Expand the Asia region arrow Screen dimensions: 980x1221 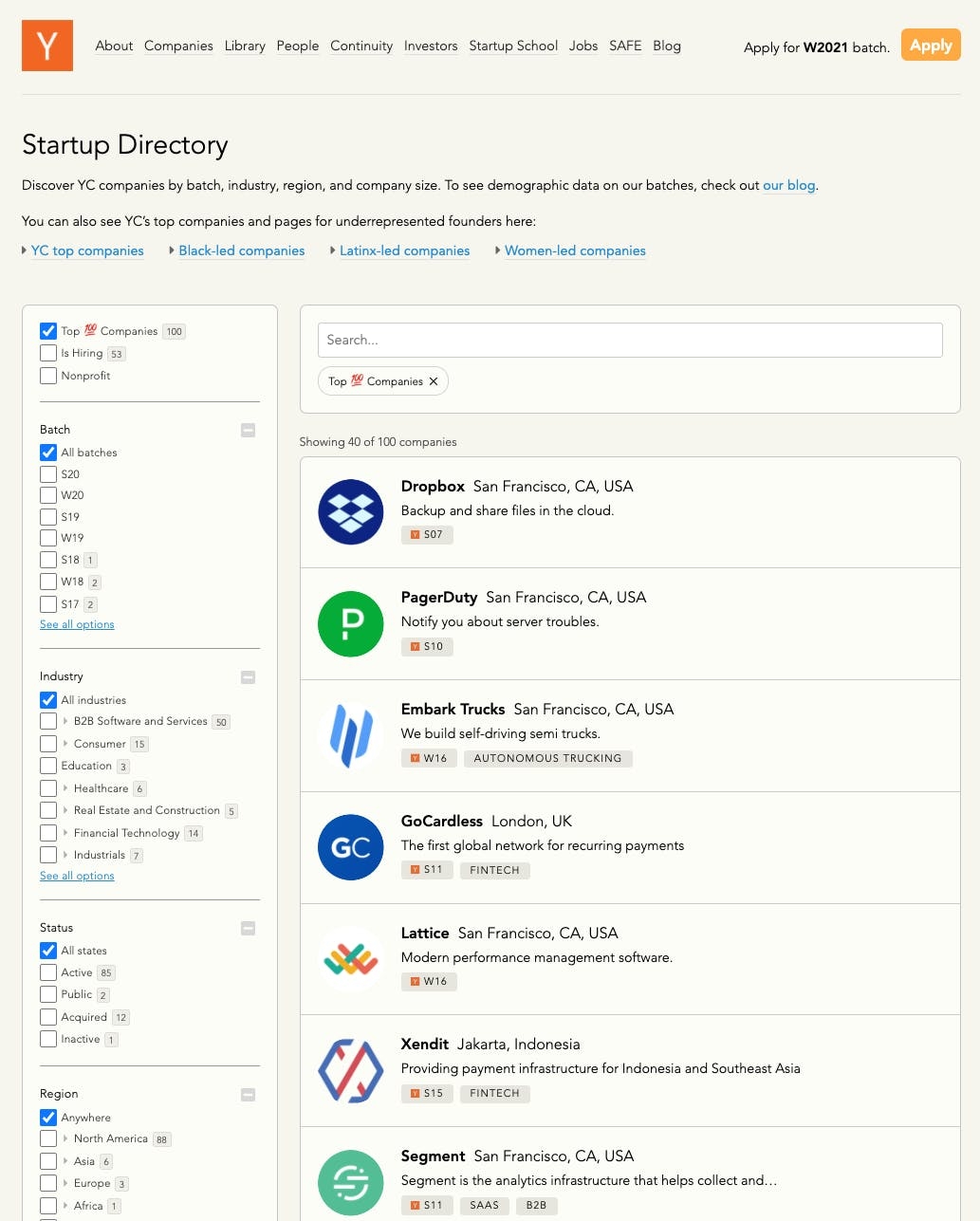point(65,1161)
